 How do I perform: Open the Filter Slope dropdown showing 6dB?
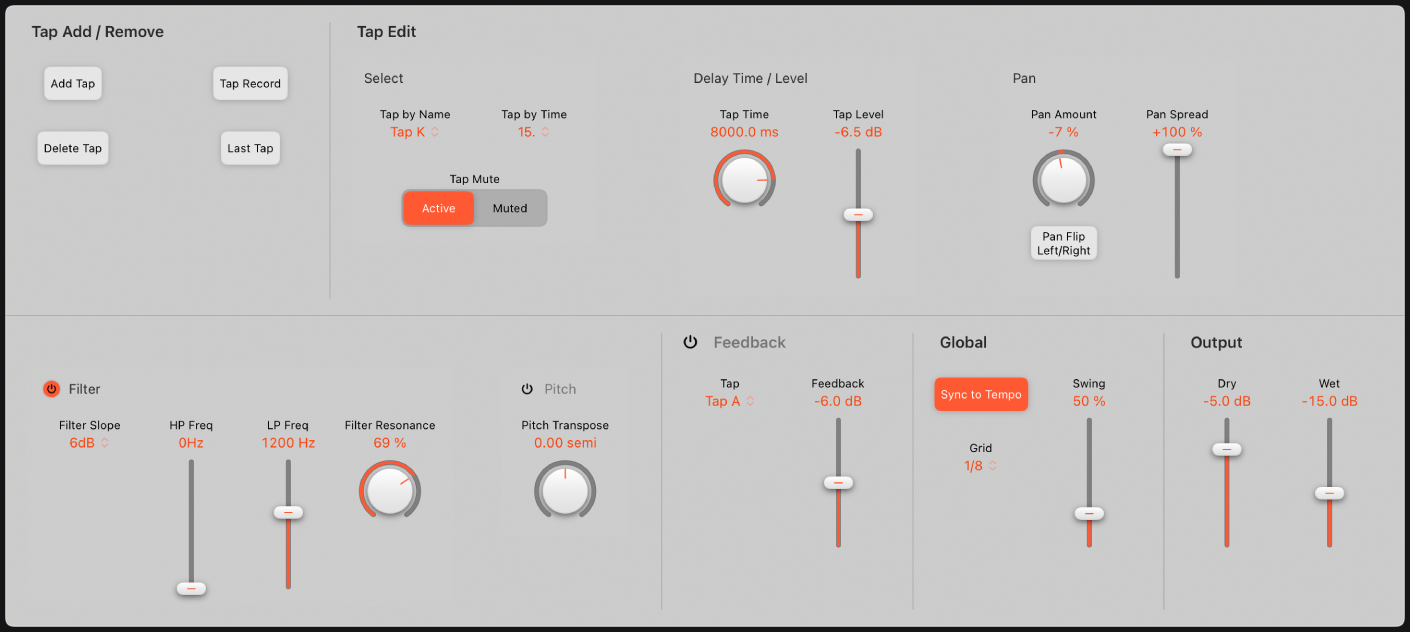click(89, 442)
